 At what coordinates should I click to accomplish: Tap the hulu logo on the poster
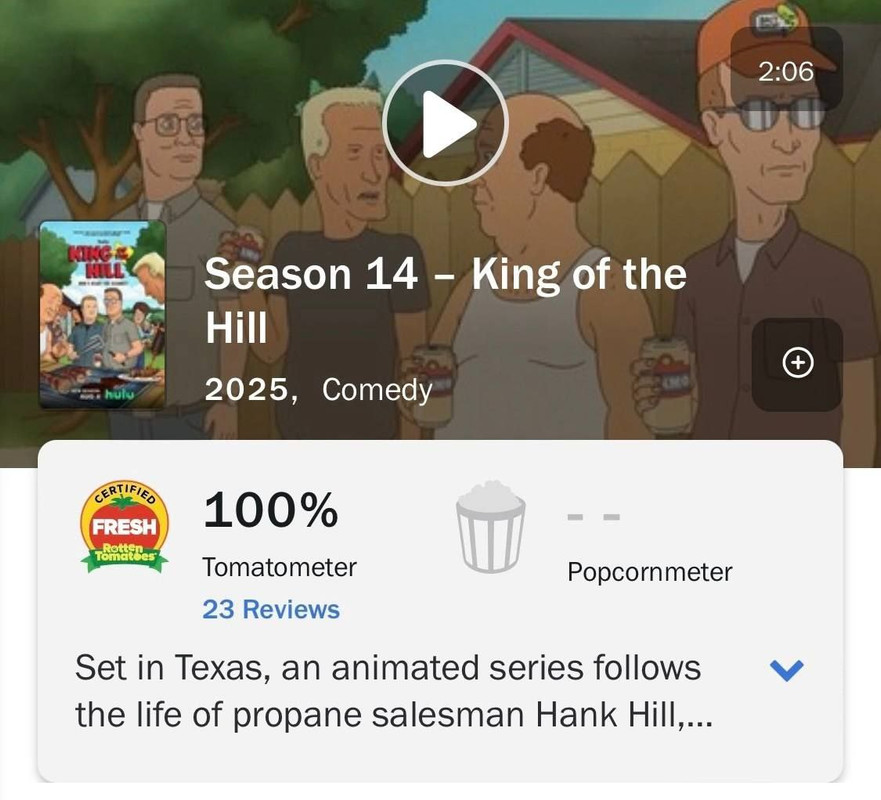coord(120,394)
